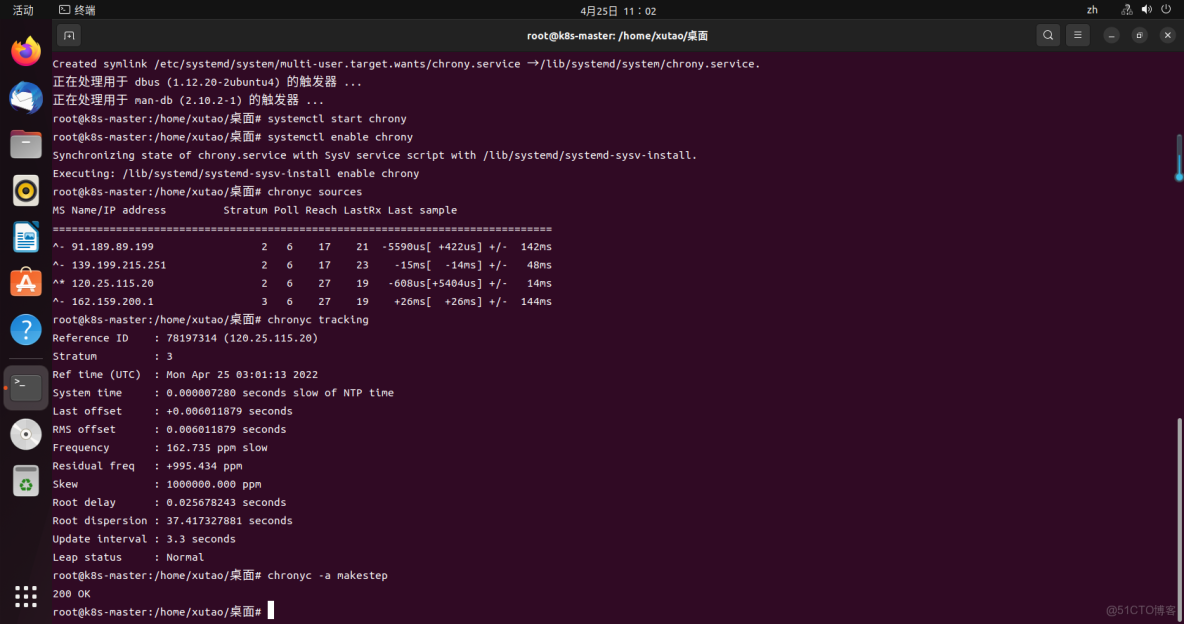Image resolution: width=1184 pixels, height=624 pixels.
Task: Open Firefox from the dock
Action: point(24,49)
